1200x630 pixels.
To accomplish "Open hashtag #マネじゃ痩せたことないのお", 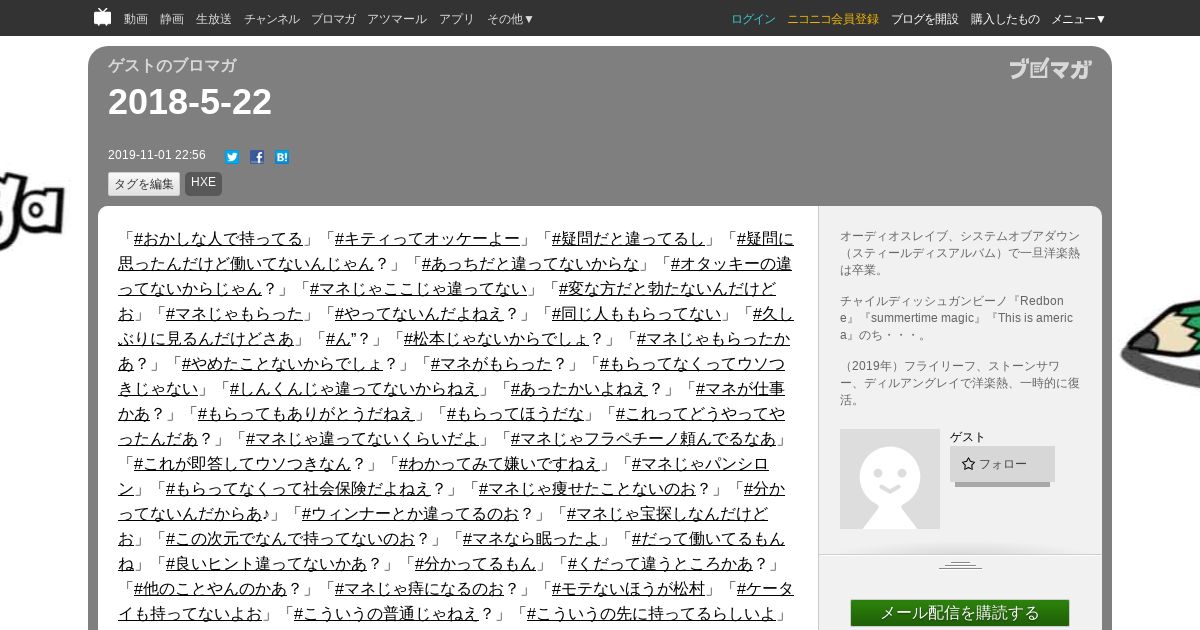I will click(x=587, y=488).
